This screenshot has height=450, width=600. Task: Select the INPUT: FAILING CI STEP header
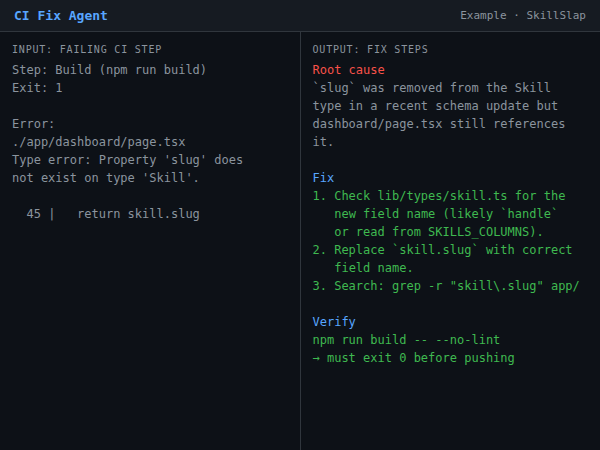pyautogui.click(x=87, y=50)
